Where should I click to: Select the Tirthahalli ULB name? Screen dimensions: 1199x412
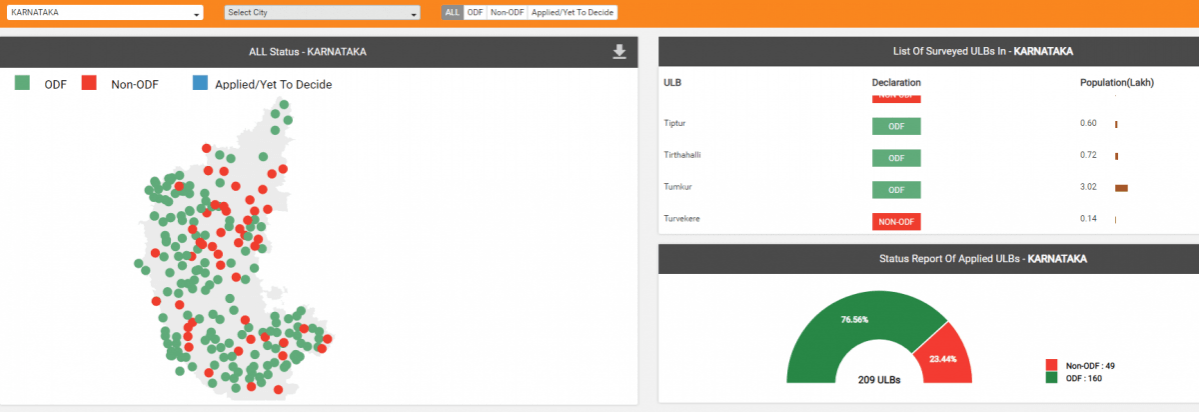tap(684, 155)
